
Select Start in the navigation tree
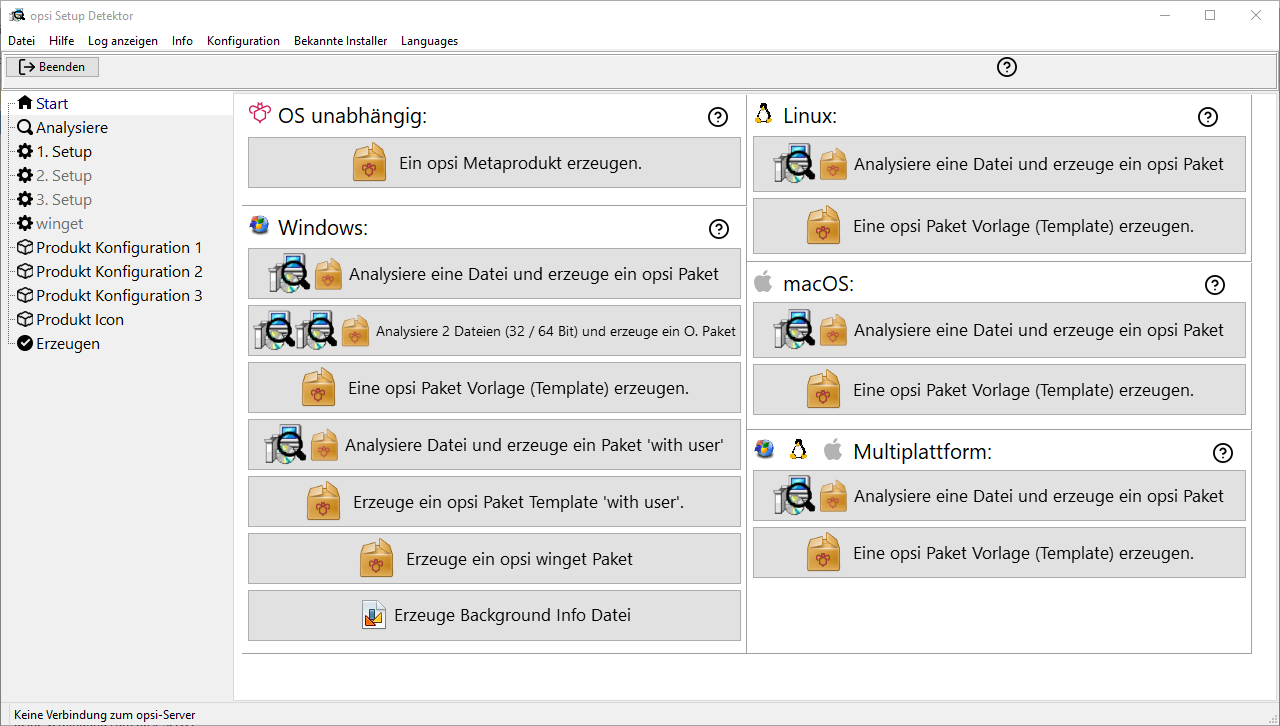52,103
